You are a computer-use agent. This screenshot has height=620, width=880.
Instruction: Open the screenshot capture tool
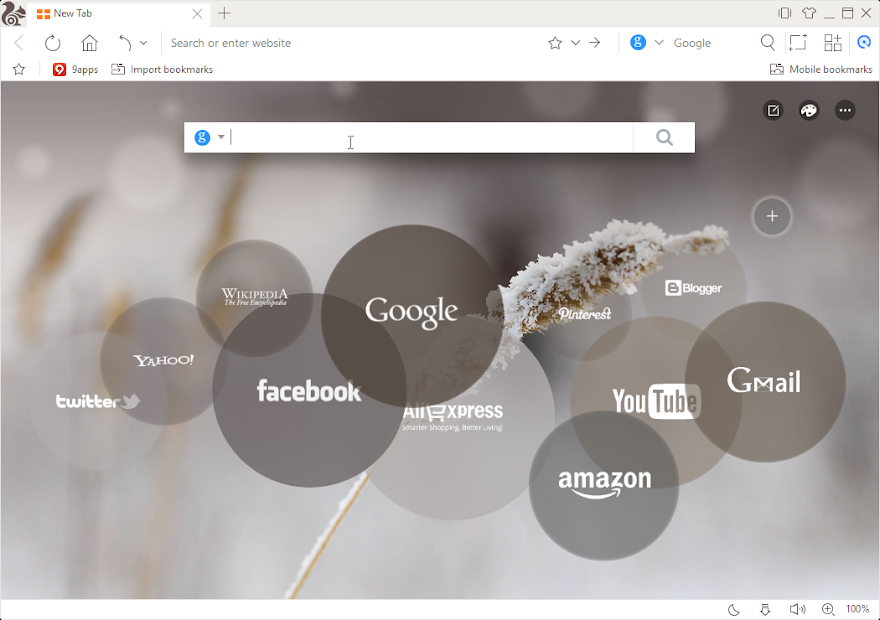(x=798, y=43)
